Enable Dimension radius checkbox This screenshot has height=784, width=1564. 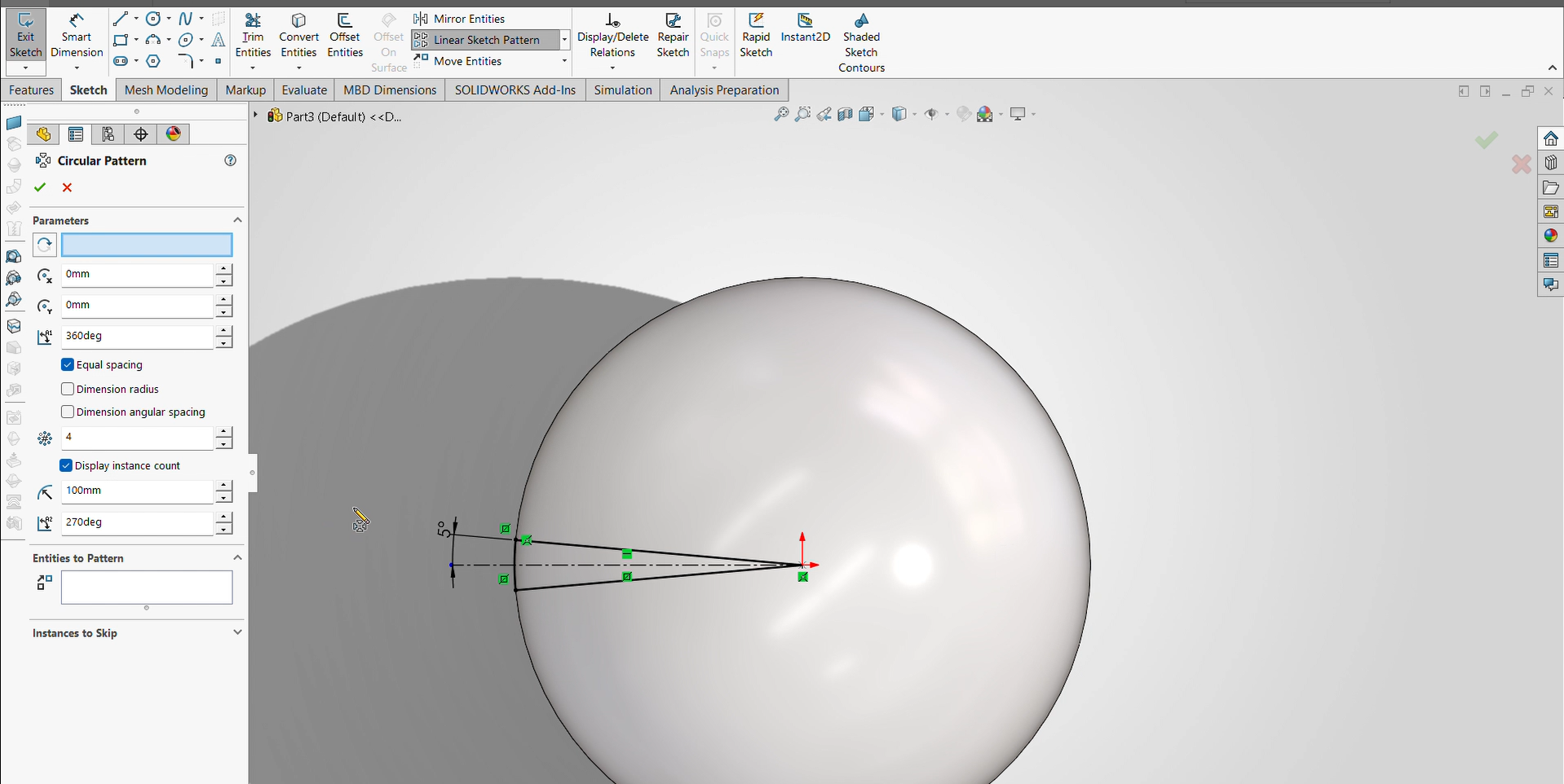(x=68, y=389)
